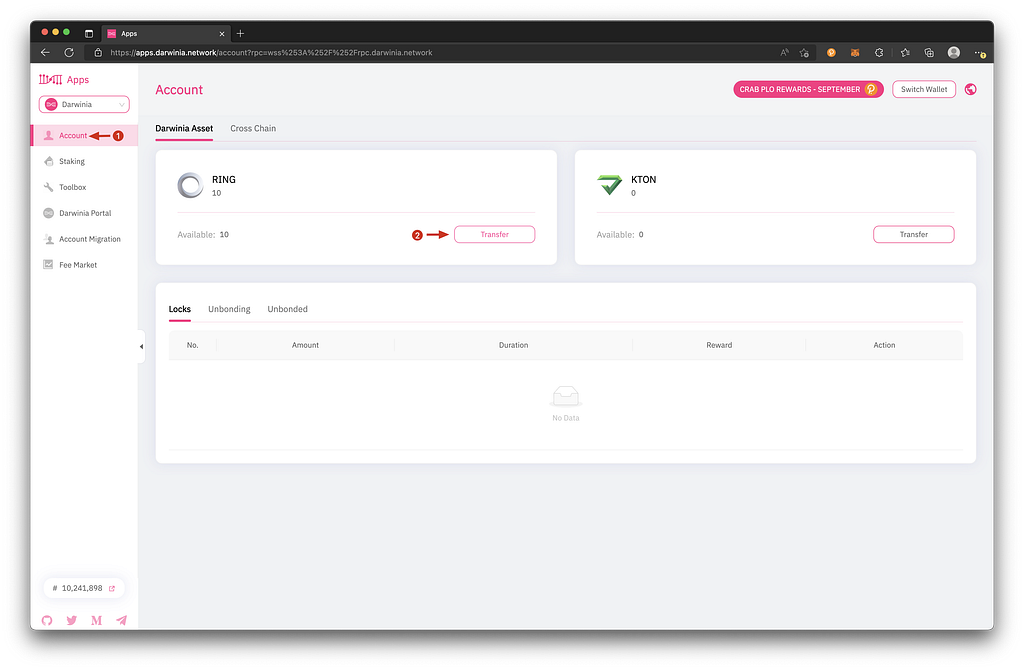Click the browser address bar

[431, 52]
